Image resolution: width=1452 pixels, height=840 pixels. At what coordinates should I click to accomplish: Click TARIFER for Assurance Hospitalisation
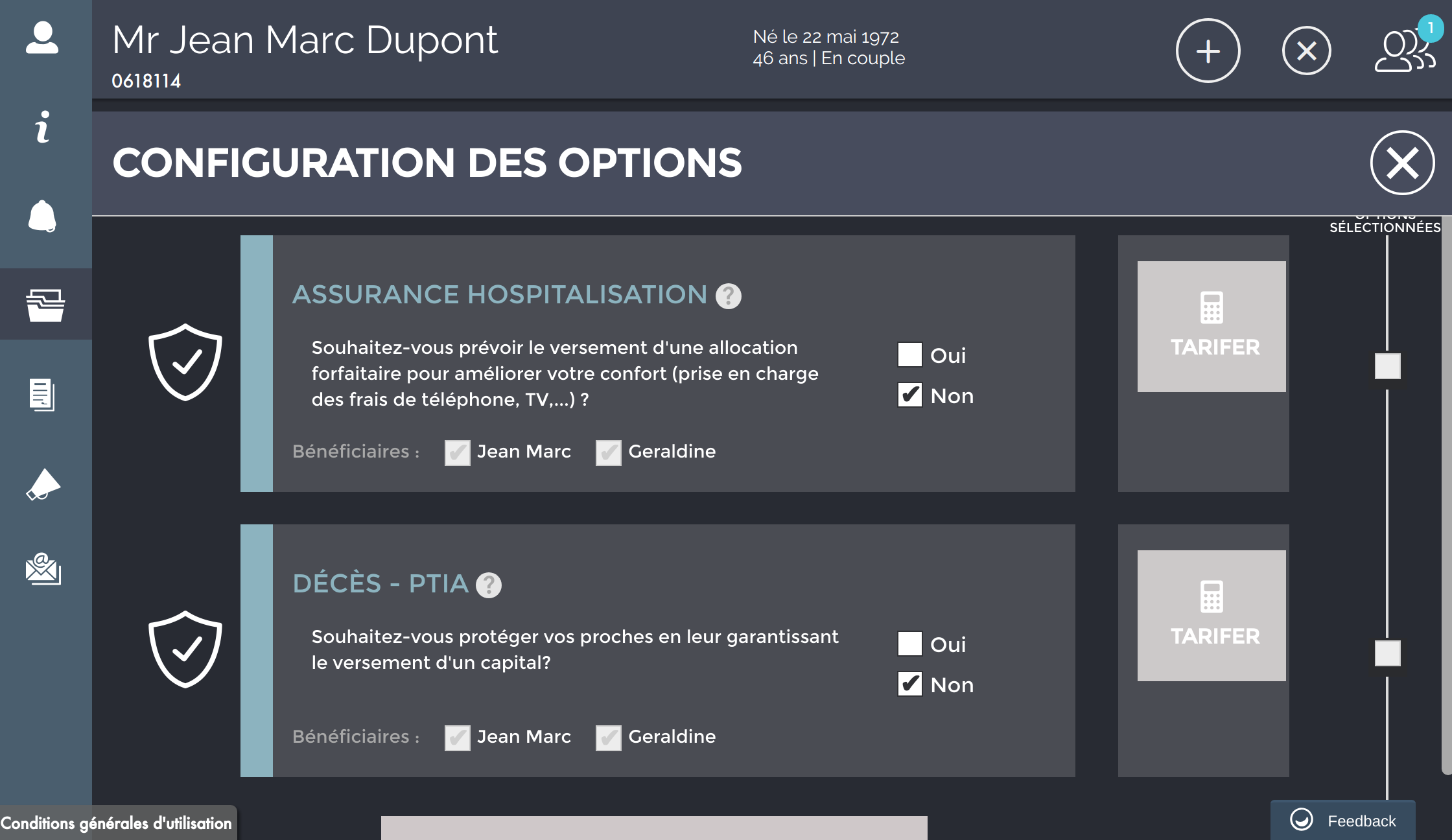tap(1212, 327)
